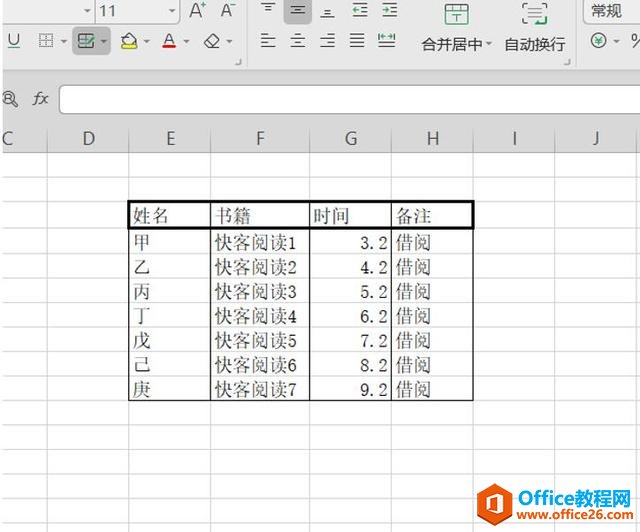This screenshot has height=532, width=640.
Task: Open the currency format dropdown arrow
Action: click(x=616, y=41)
